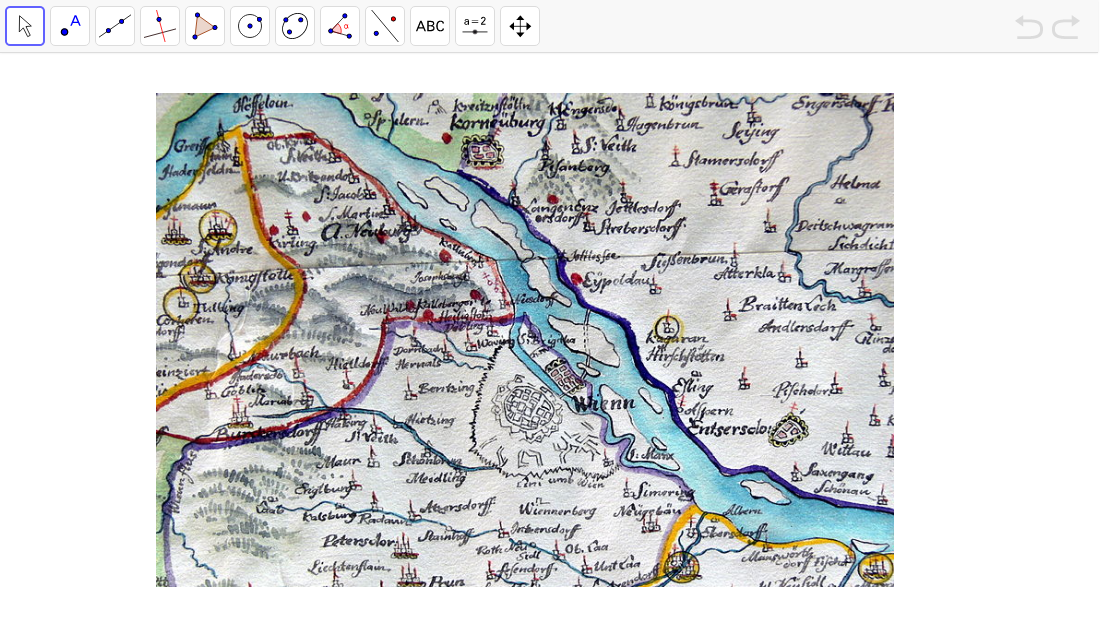Activate the Polygon tool
This screenshot has height=640, width=1100.
coord(205,26)
